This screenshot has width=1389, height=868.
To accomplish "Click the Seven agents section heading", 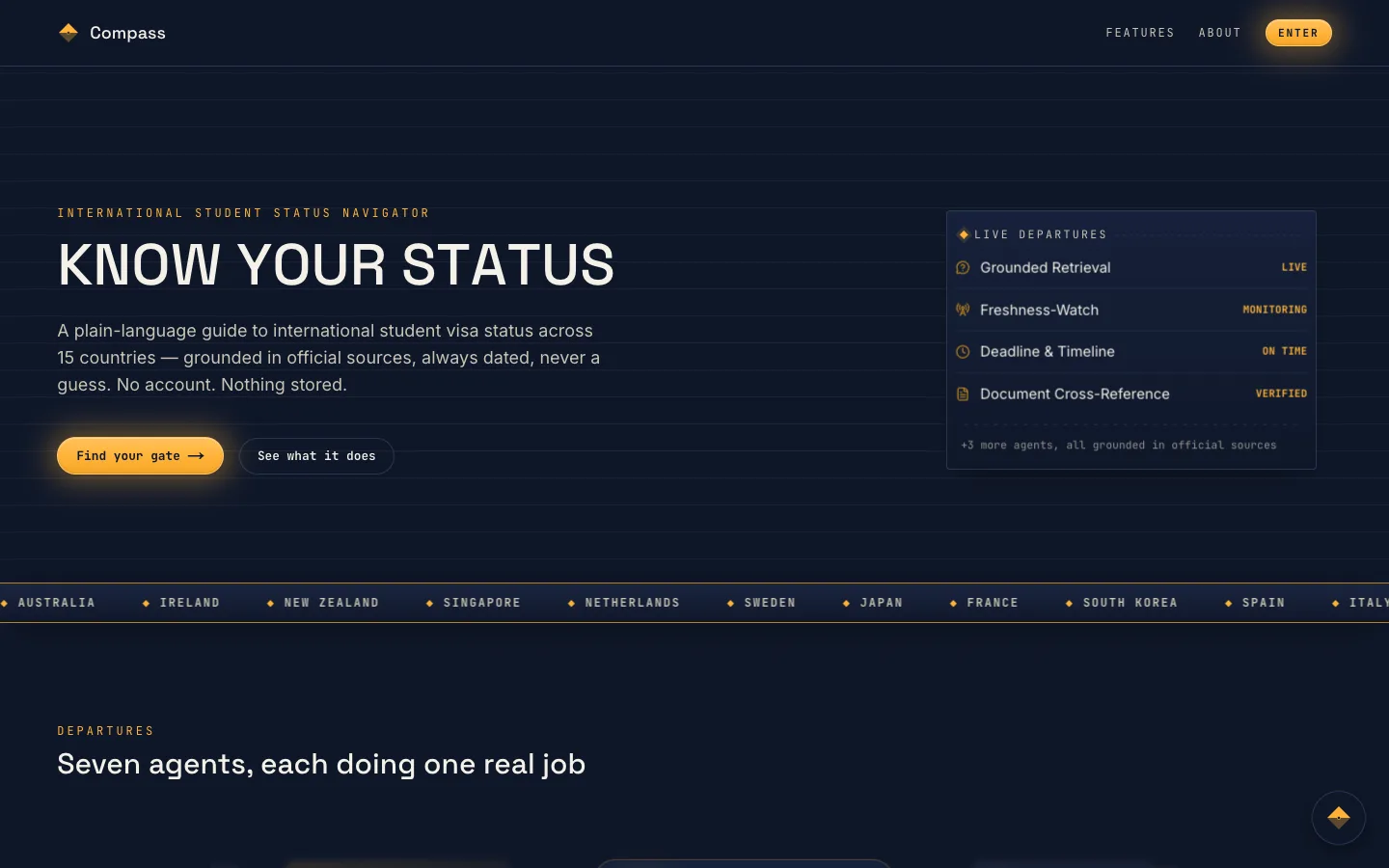I will [x=321, y=764].
